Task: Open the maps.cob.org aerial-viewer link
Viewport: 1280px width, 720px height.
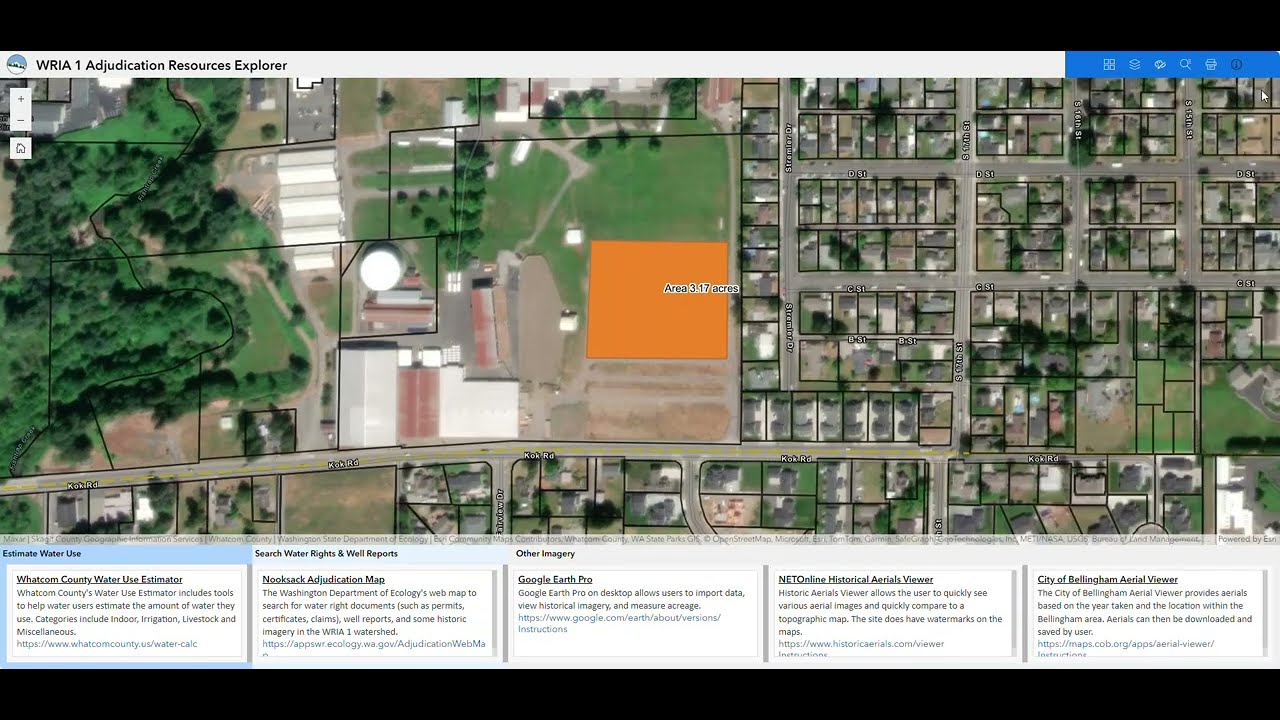Action: point(1126,644)
